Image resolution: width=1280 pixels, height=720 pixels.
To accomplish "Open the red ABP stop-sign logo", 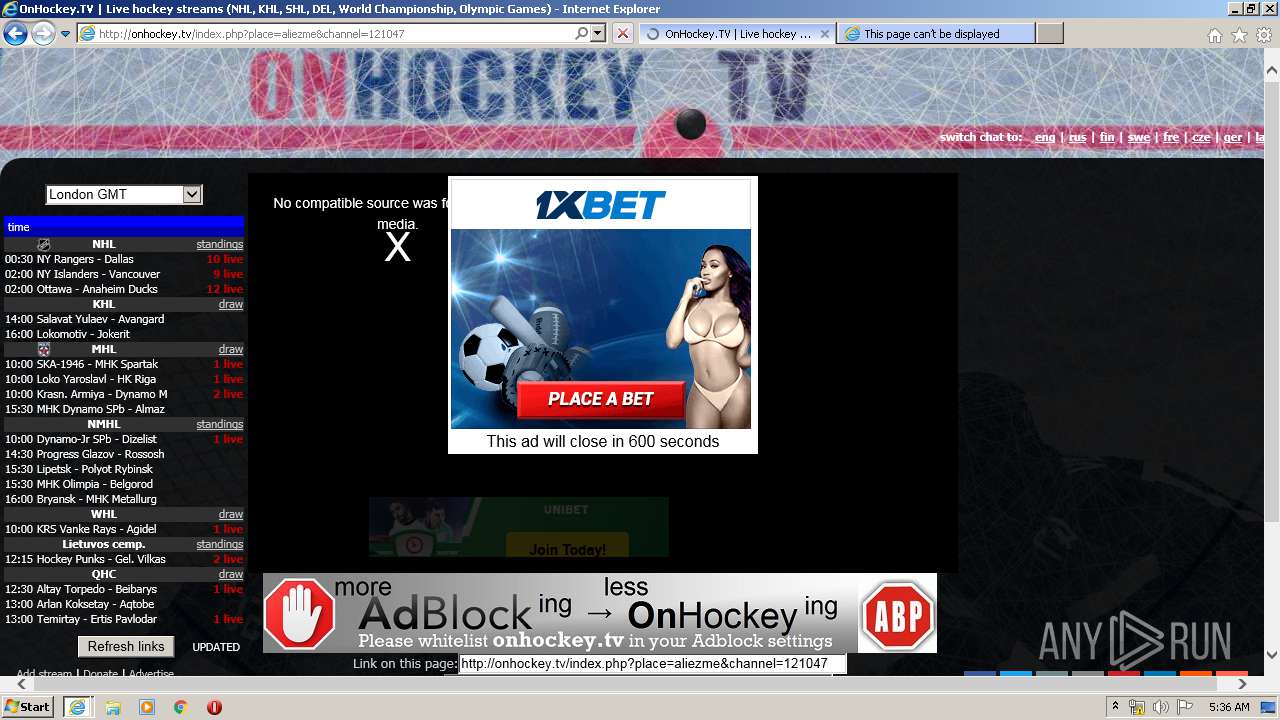I will tap(898, 614).
